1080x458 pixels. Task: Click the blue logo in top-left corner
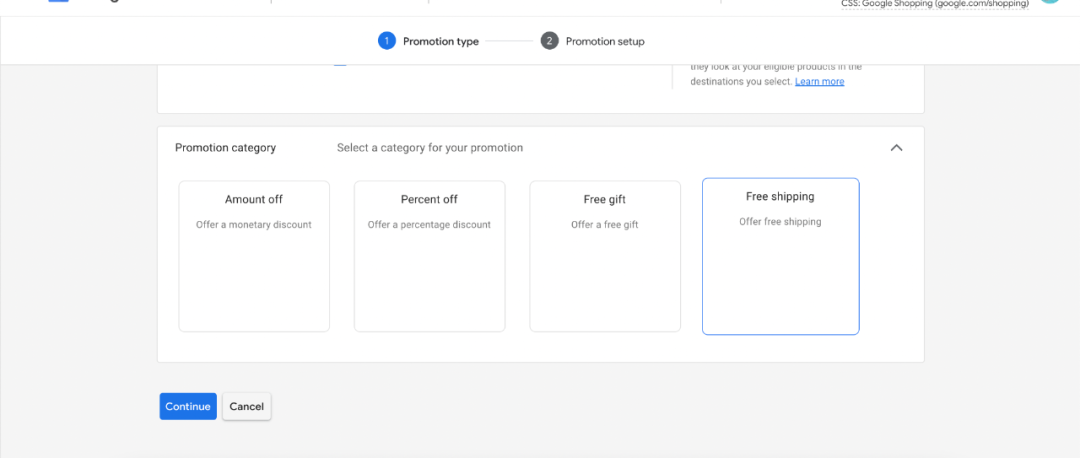(58, 2)
